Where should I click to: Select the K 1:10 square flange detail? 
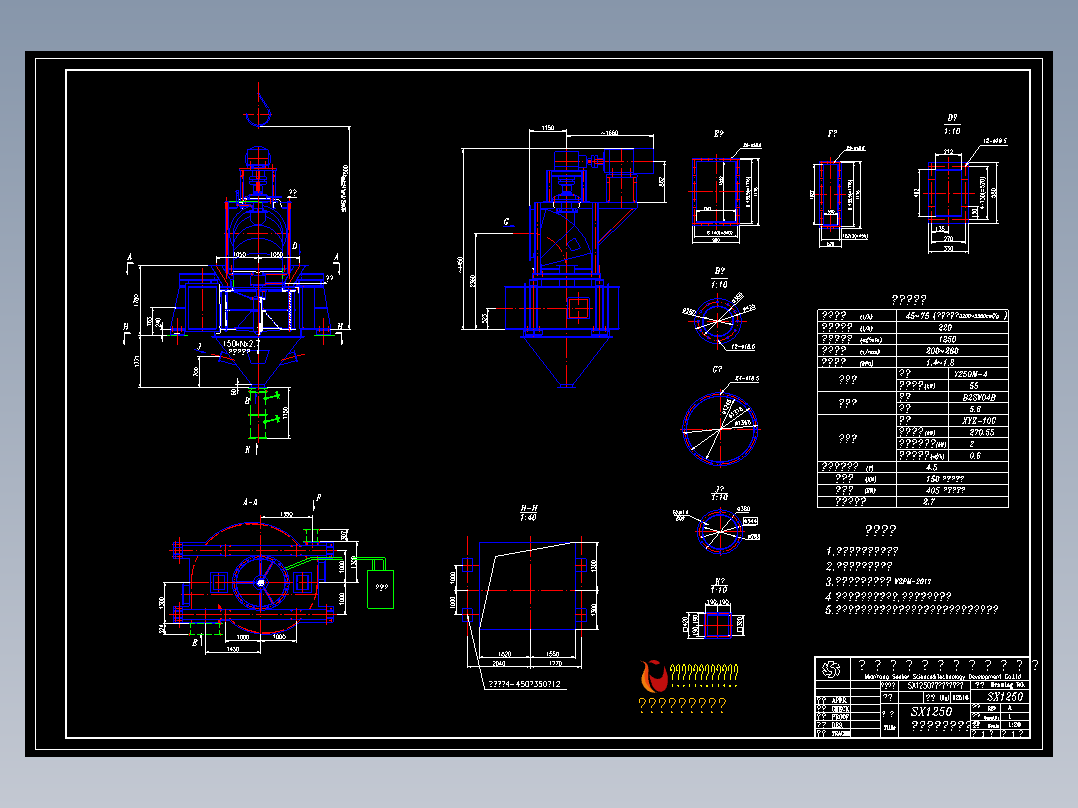[718, 624]
